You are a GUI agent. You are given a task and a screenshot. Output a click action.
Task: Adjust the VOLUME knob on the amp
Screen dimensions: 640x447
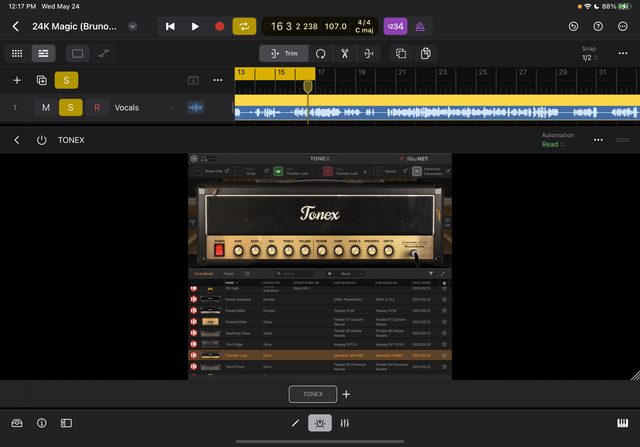pyautogui.click(x=305, y=251)
